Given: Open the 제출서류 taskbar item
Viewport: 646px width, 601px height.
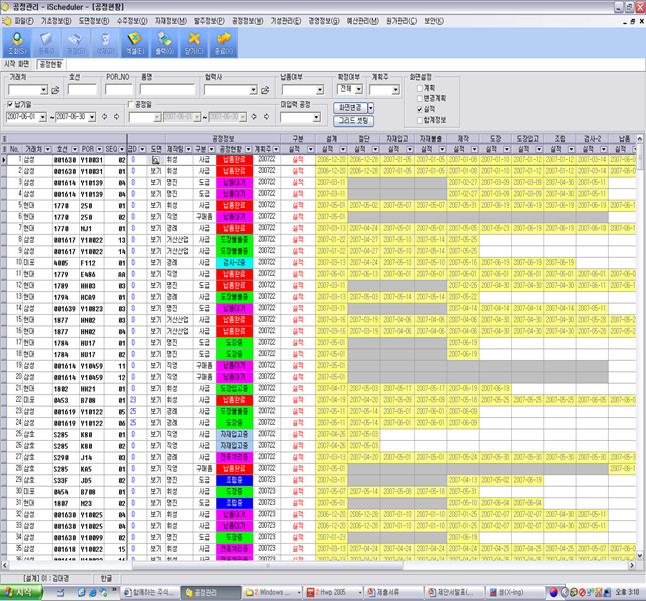Looking at the screenshot, I should pos(394,592).
